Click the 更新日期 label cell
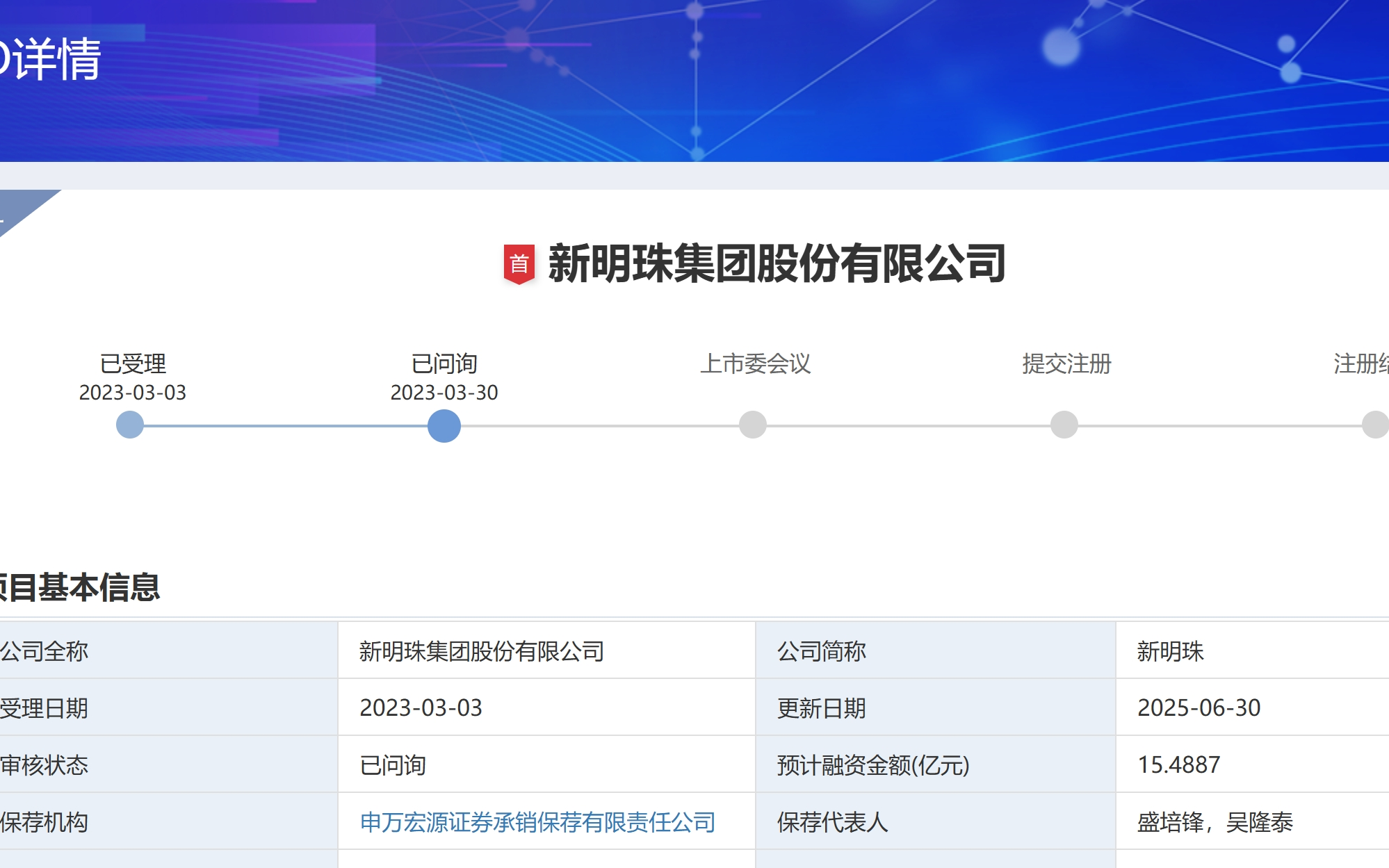This screenshot has height=868, width=1389. (936, 707)
